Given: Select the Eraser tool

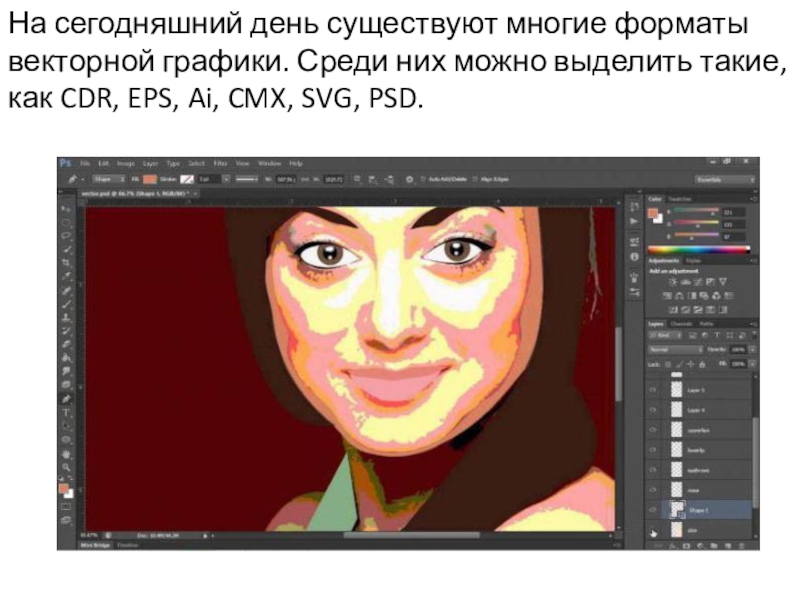Looking at the screenshot, I should (66, 344).
